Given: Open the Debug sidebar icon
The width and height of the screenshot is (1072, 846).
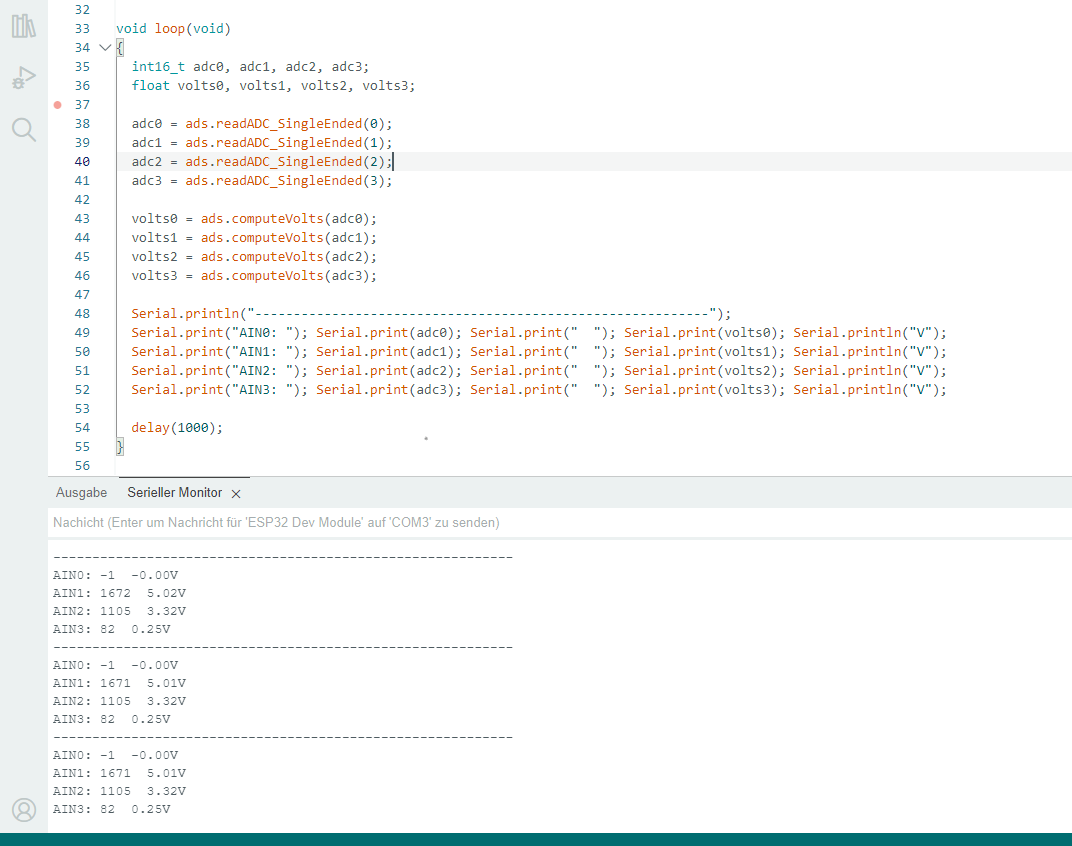Looking at the screenshot, I should tap(24, 77).
